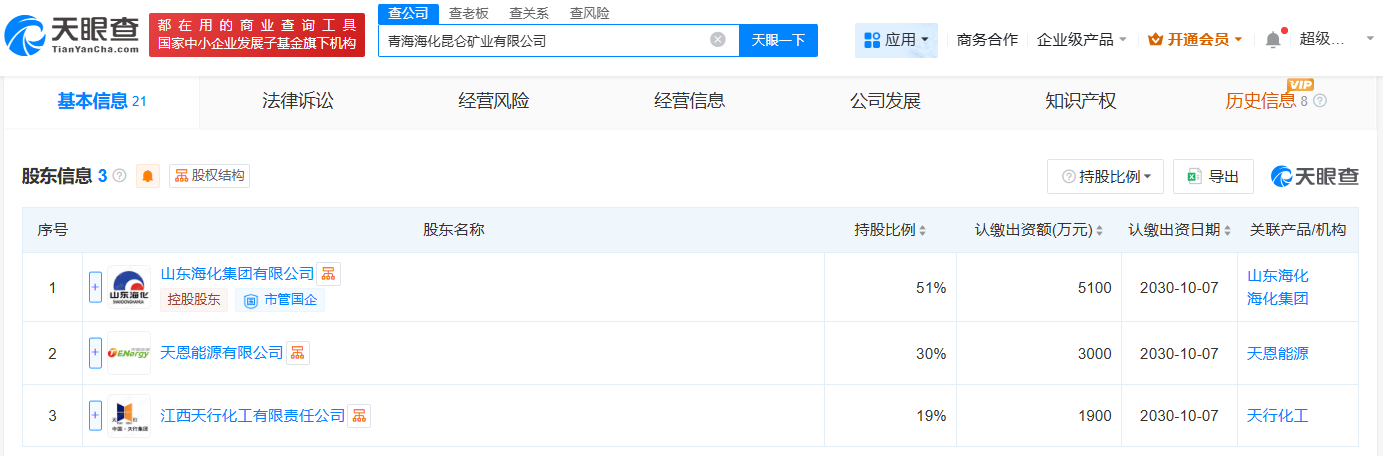Click the 导出 export button
The height and width of the screenshot is (456, 1383).
pyautogui.click(x=1212, y=176)
